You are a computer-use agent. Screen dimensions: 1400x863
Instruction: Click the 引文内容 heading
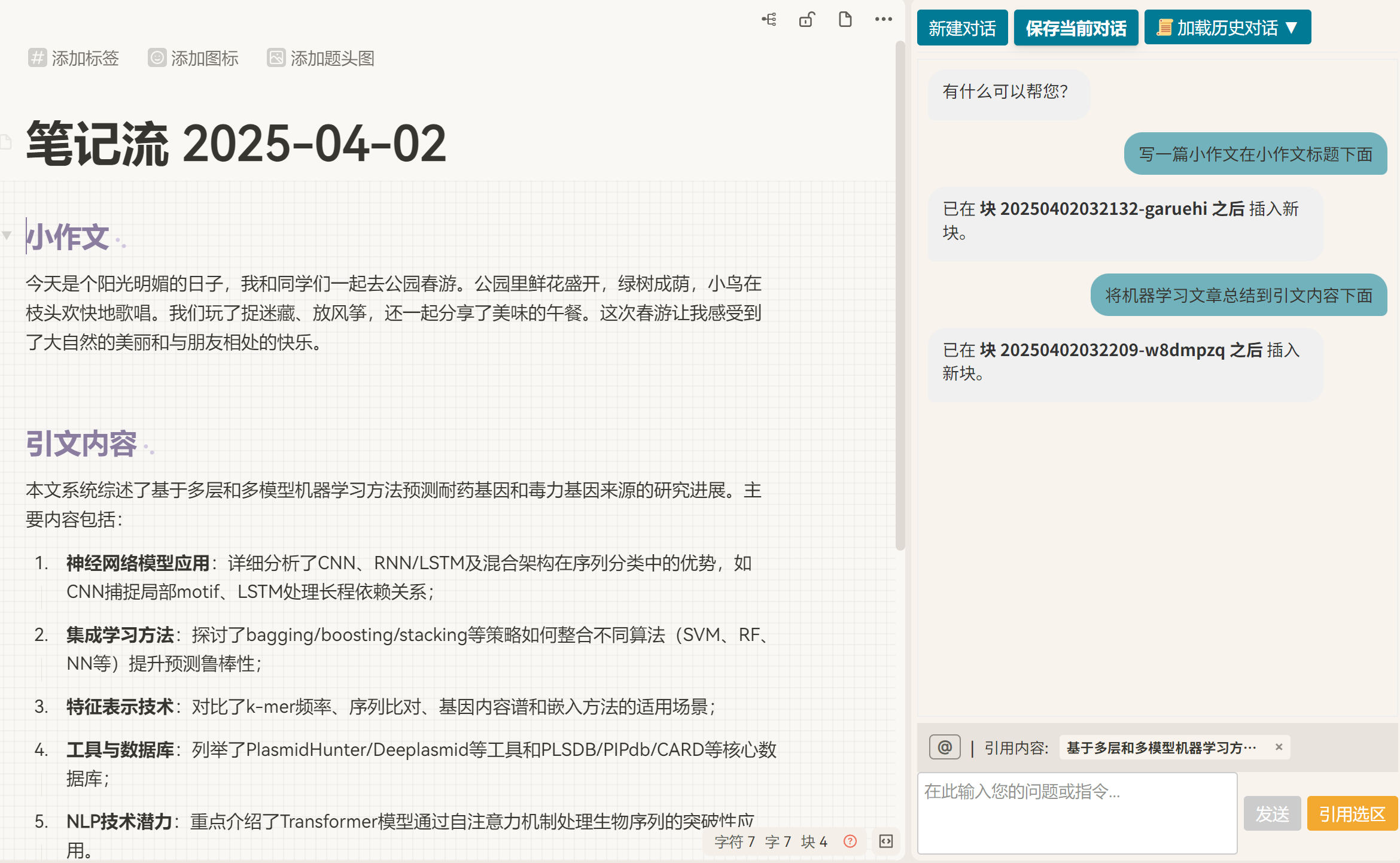click(81, 444)
